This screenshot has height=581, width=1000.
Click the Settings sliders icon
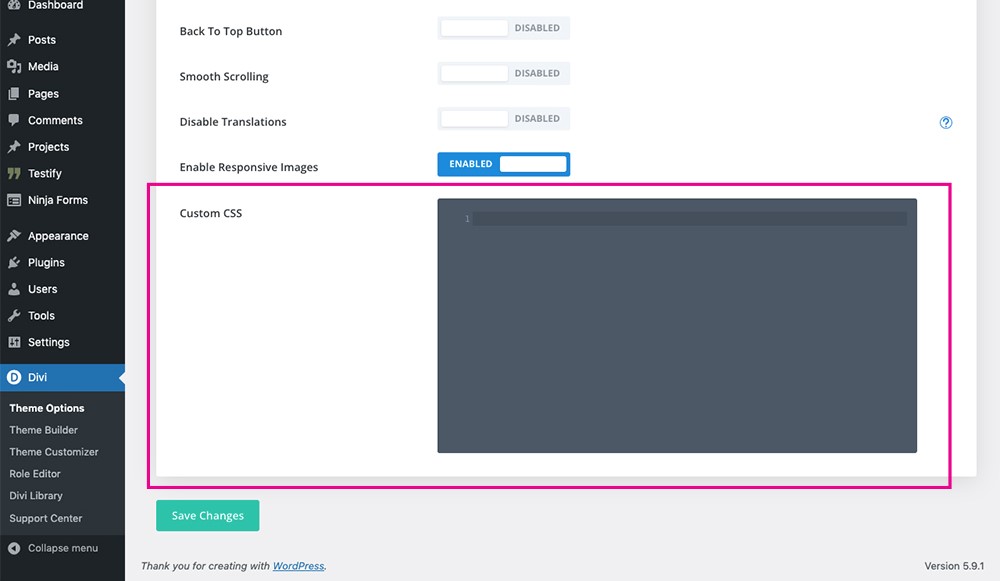14,342
